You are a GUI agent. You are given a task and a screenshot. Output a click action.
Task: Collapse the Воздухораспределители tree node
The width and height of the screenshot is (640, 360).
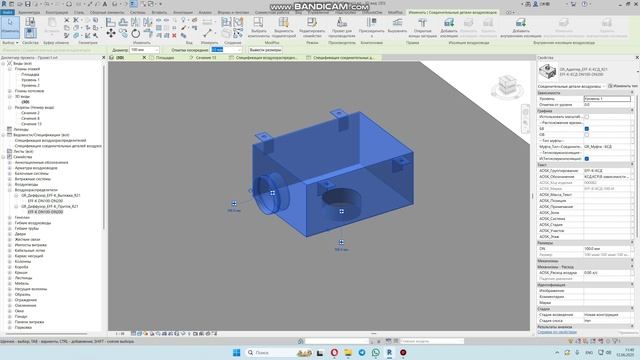[x=10, y=190]
